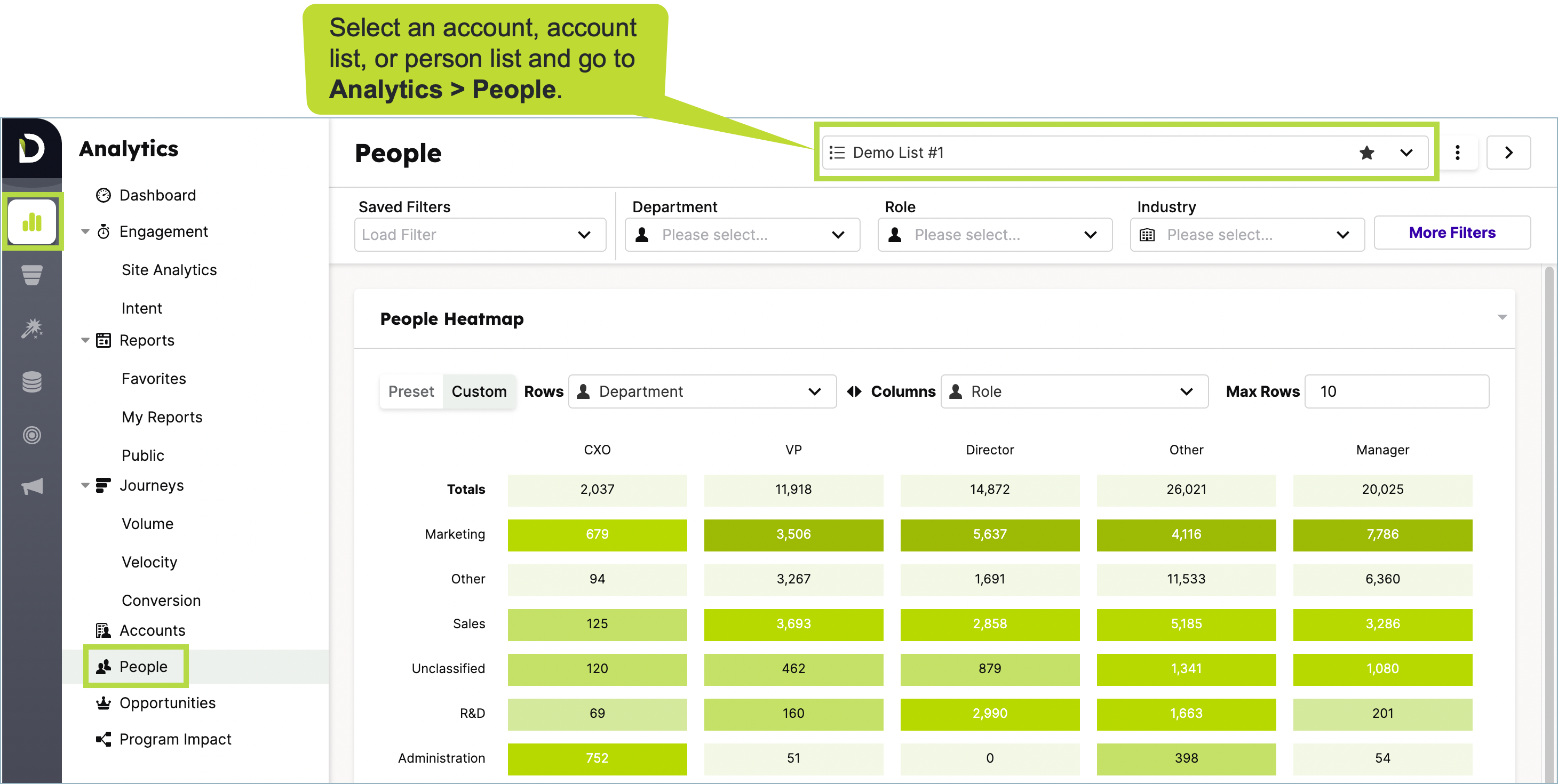Click the magic wand sparkle icon

click(32, 328)
